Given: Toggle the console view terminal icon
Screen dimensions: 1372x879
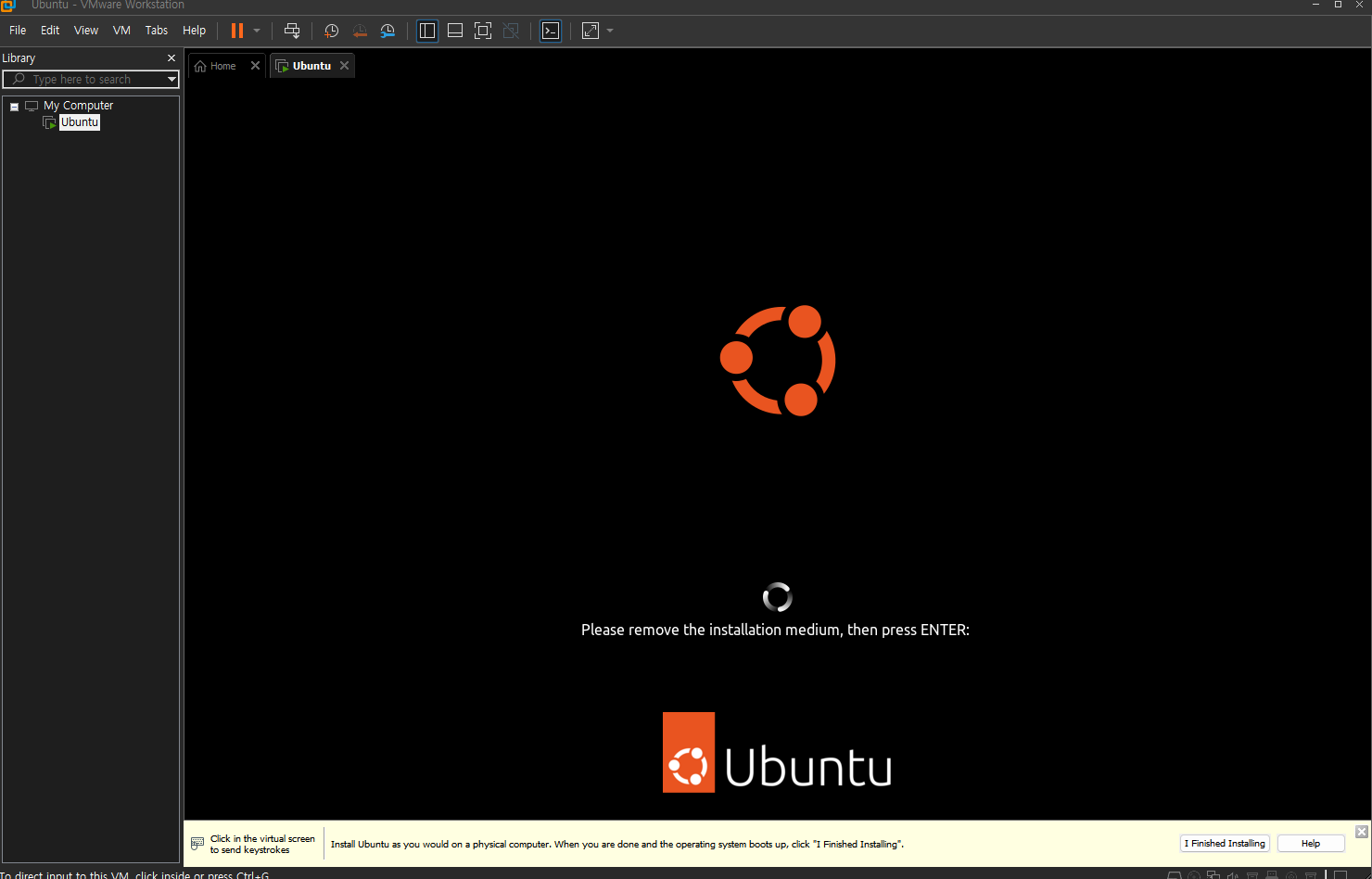Looking at the screenshot, I should [551, 31].
